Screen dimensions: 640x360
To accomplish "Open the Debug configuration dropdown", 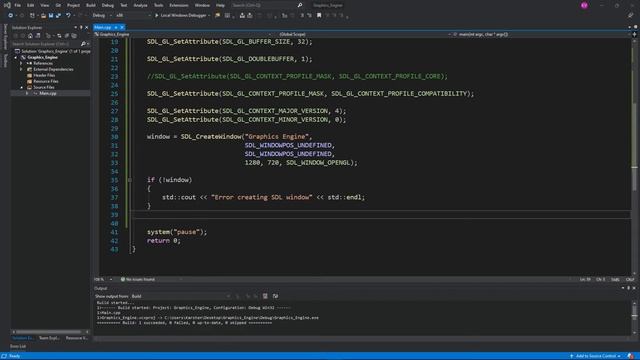I will click(x=102, y=16).
